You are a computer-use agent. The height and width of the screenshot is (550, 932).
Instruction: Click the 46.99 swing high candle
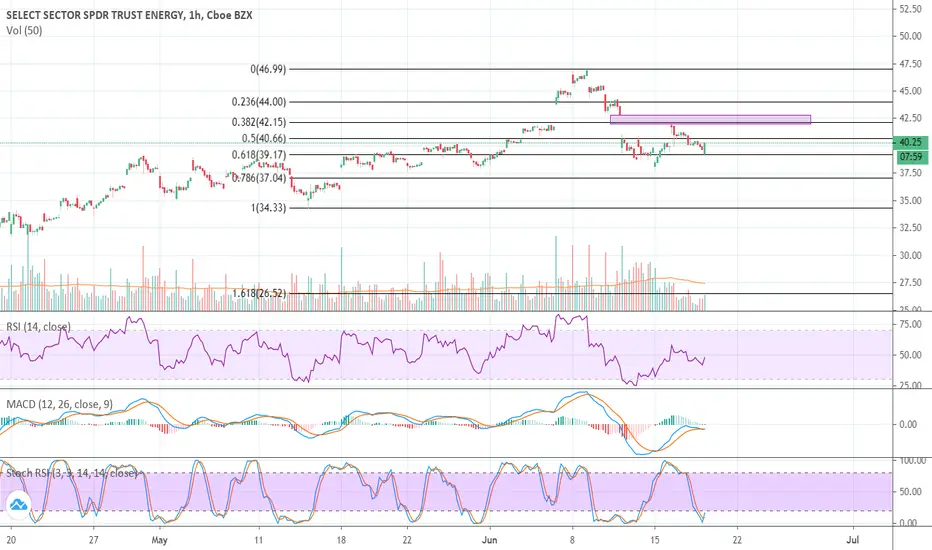point(587,73)
